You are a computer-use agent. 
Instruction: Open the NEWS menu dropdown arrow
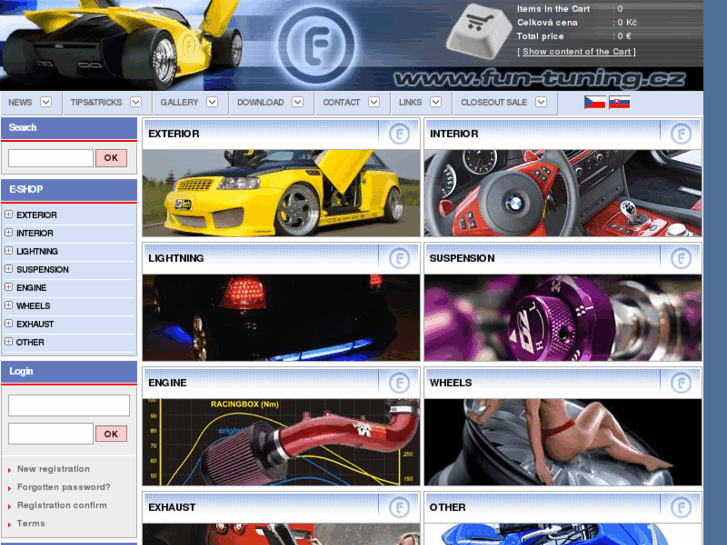point(46,102)
